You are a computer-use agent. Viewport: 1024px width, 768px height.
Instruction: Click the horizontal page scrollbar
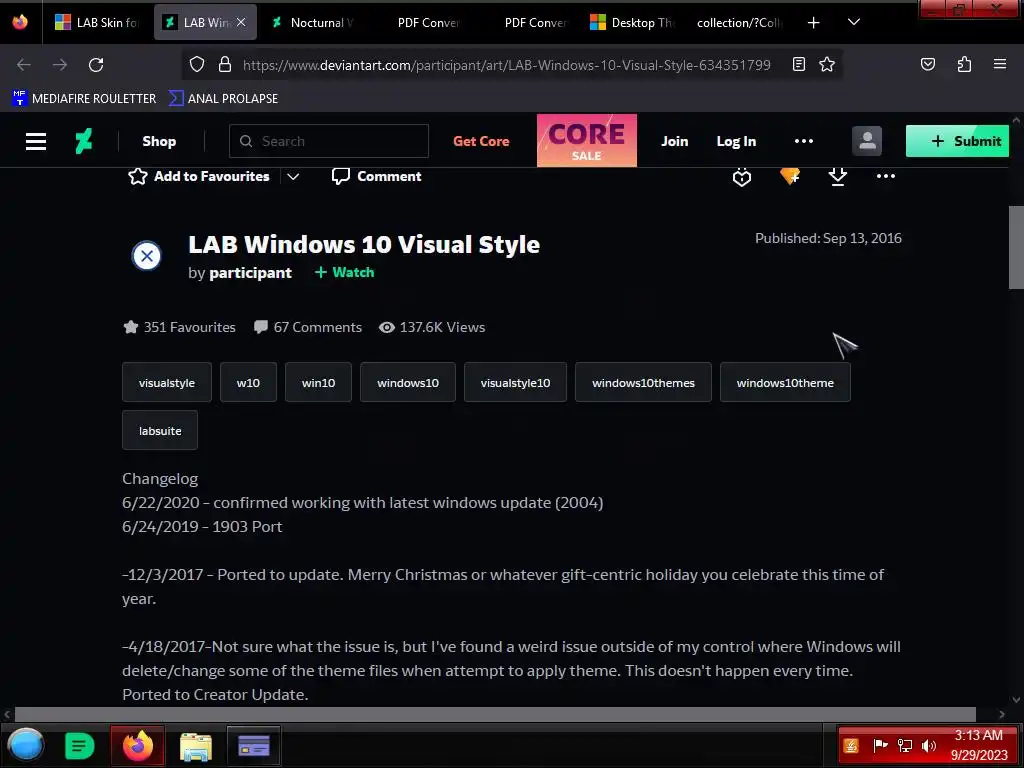[x=495, y=714]
